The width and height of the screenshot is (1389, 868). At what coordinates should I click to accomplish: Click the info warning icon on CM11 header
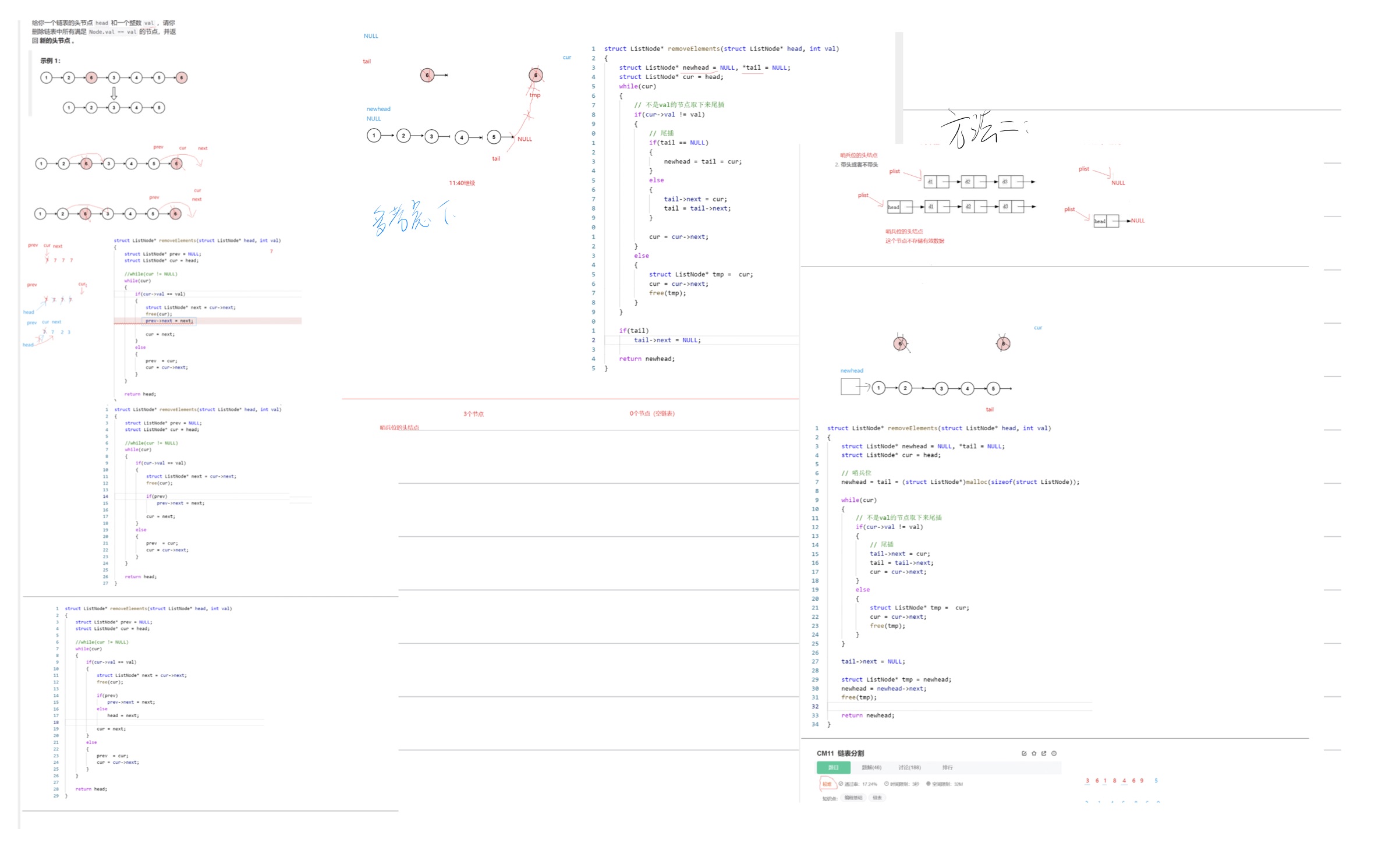tap(1054, 753)
